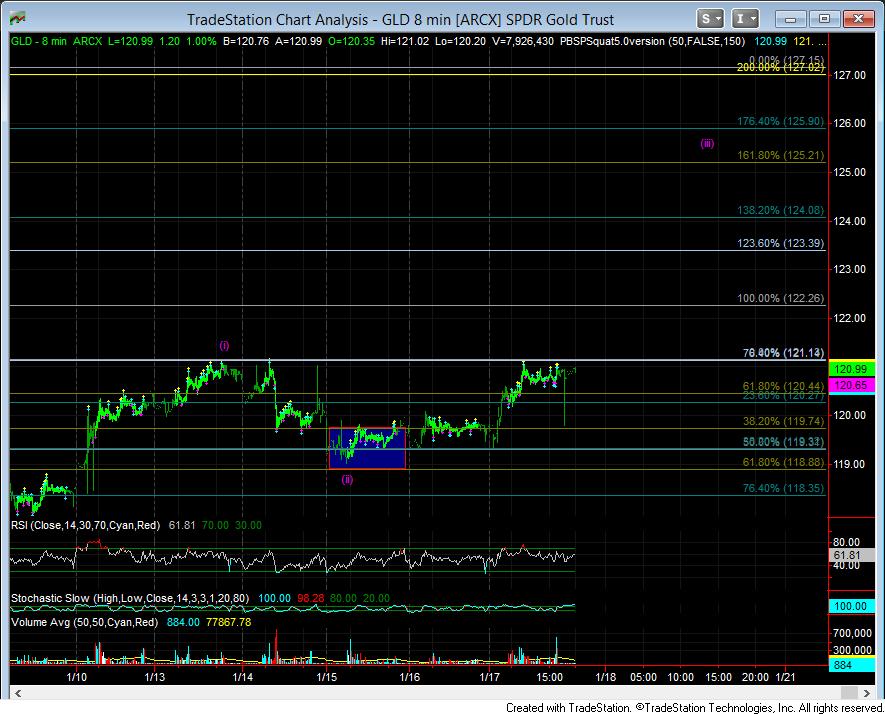Click the O=120.35 open value
Screen dimensions: 885x714
pos(351,41)
